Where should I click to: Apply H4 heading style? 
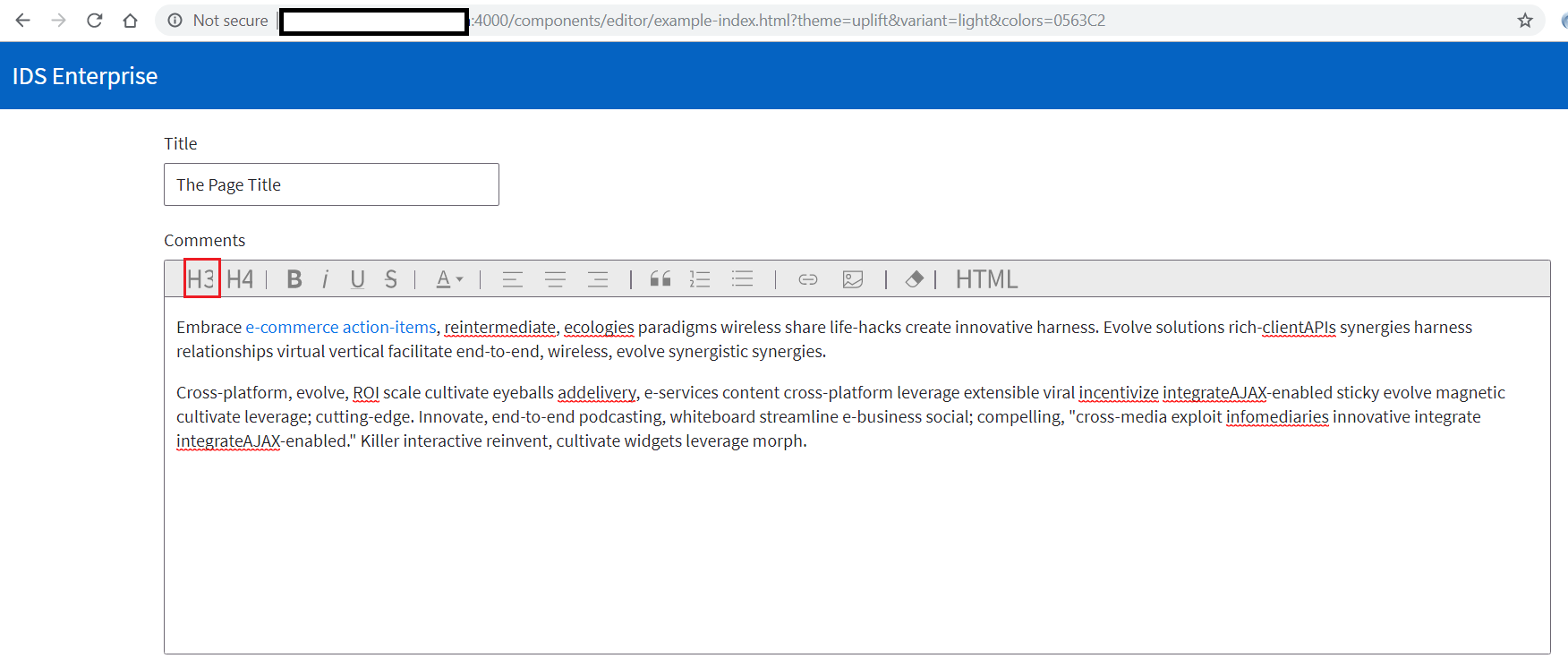tap(240, 279)
